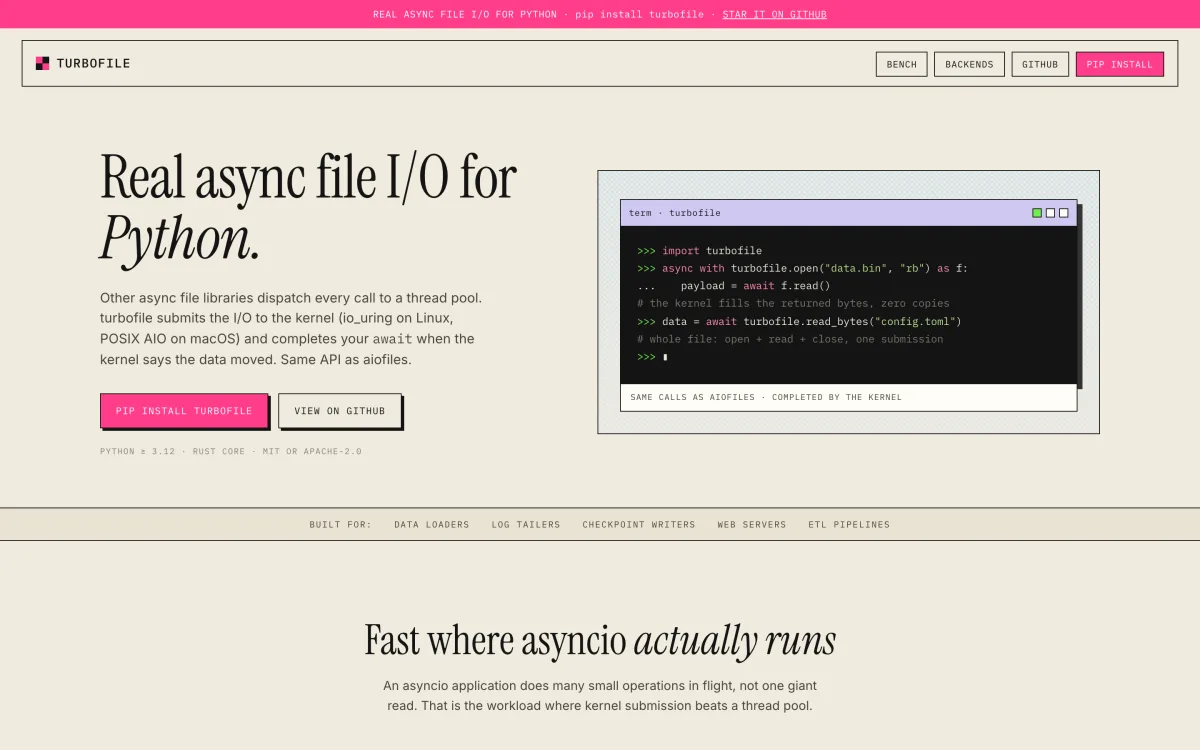Click the ETL PIPELINES label
The width and height of the screenshot is (1200, 750).
tap(849, 524)
